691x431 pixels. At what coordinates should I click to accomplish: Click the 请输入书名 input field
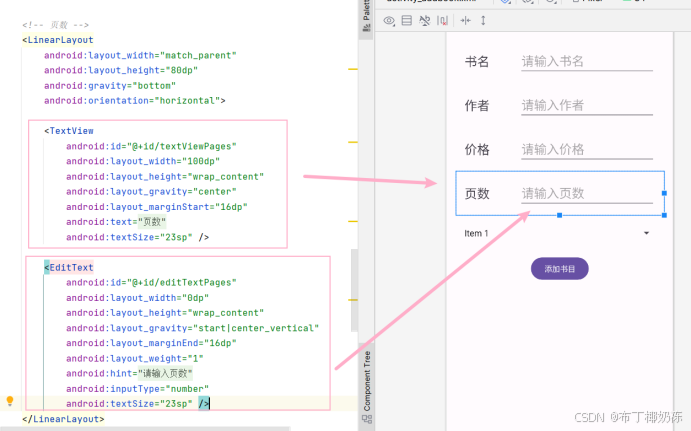pyautogui.click(x=587, y=62)
